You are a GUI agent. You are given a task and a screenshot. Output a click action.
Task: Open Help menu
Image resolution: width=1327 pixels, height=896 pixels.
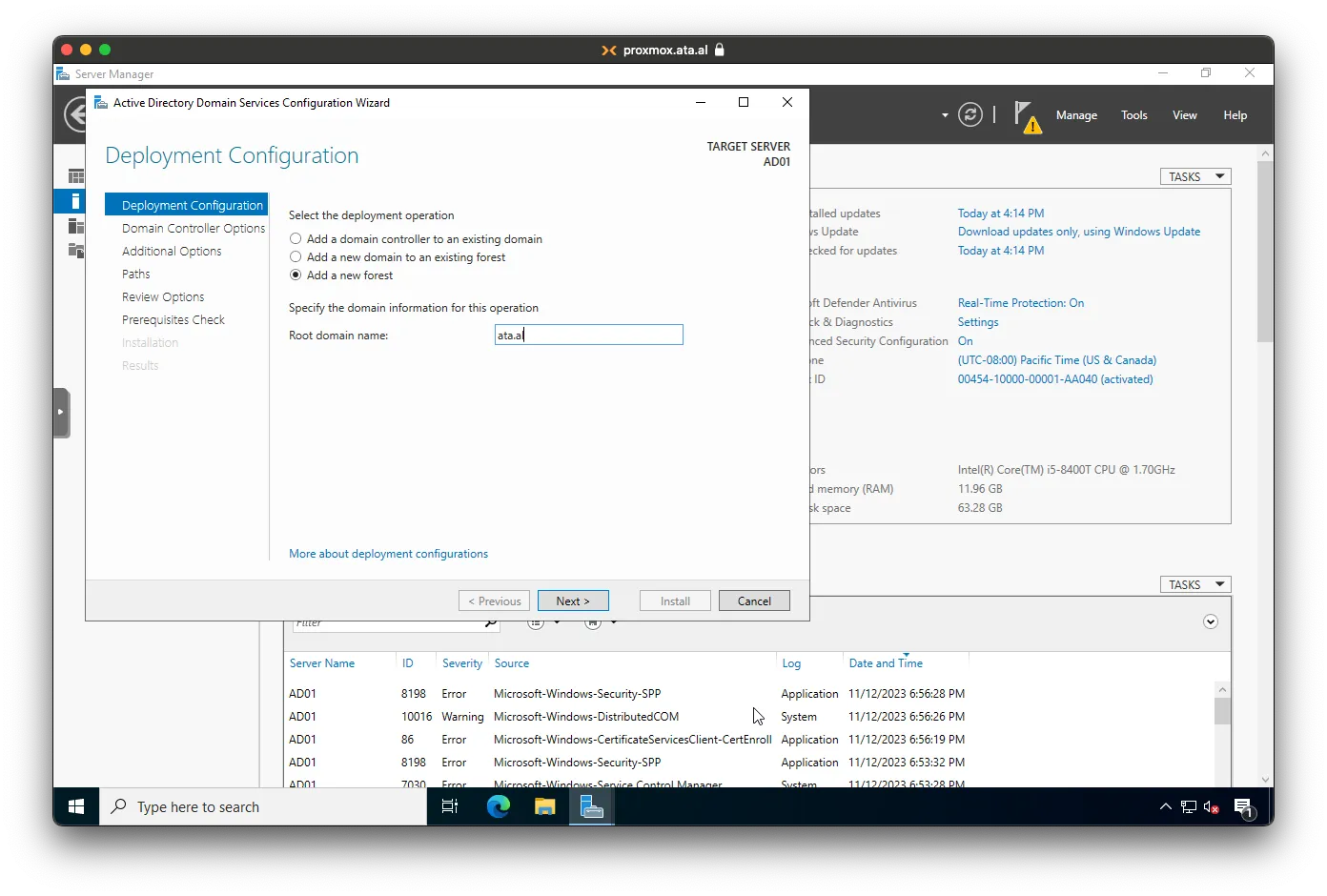1235,115
